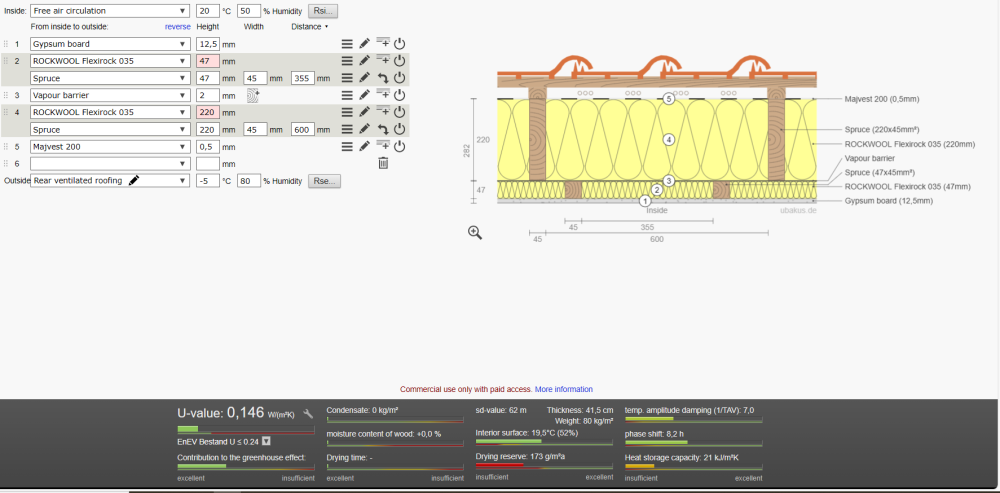1000x493 pixels.
Task: Open the layer menu for Gypsum board
Action: [346, 44]
